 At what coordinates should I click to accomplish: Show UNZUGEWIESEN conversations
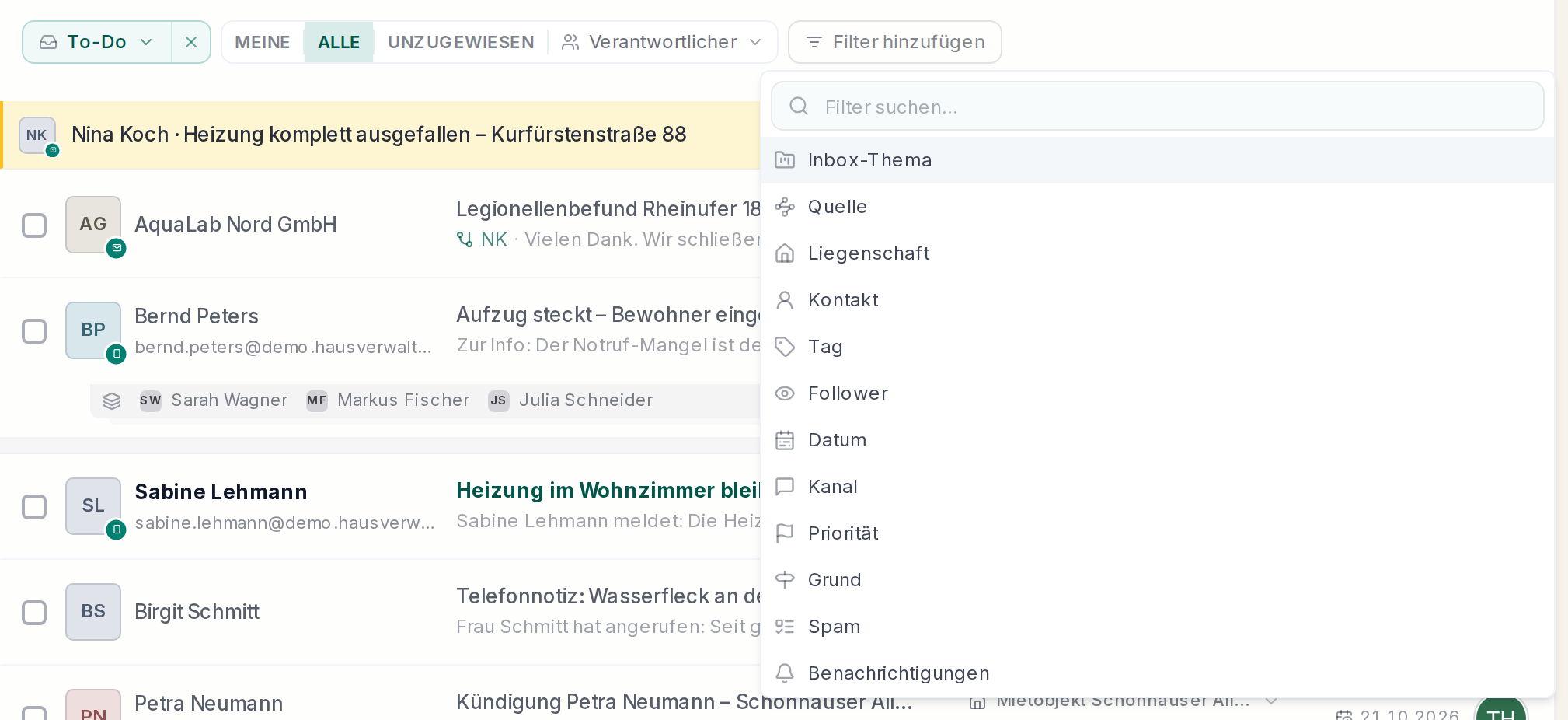pos(461,42)
